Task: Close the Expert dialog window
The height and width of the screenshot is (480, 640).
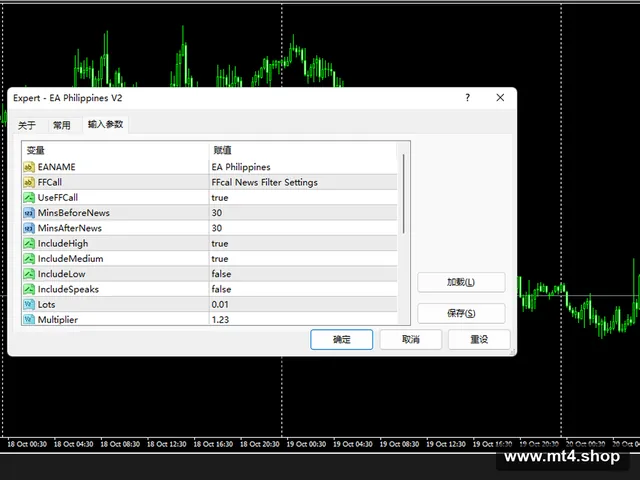Action: point(500,98)
